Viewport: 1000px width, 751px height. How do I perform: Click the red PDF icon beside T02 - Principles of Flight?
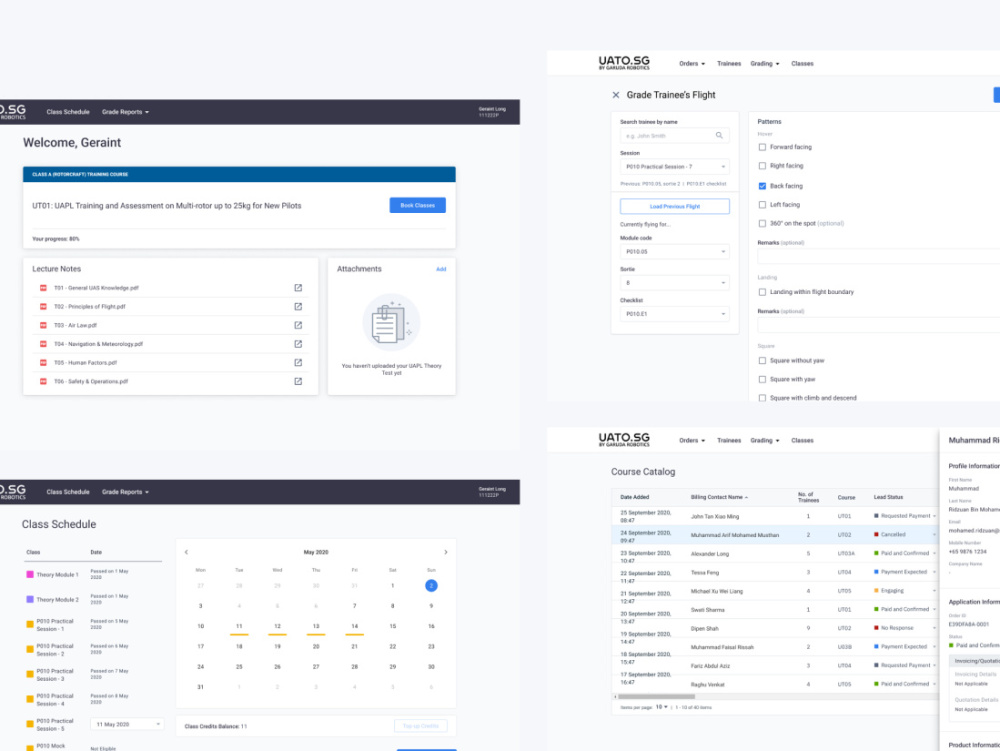[x=43, y=307]
